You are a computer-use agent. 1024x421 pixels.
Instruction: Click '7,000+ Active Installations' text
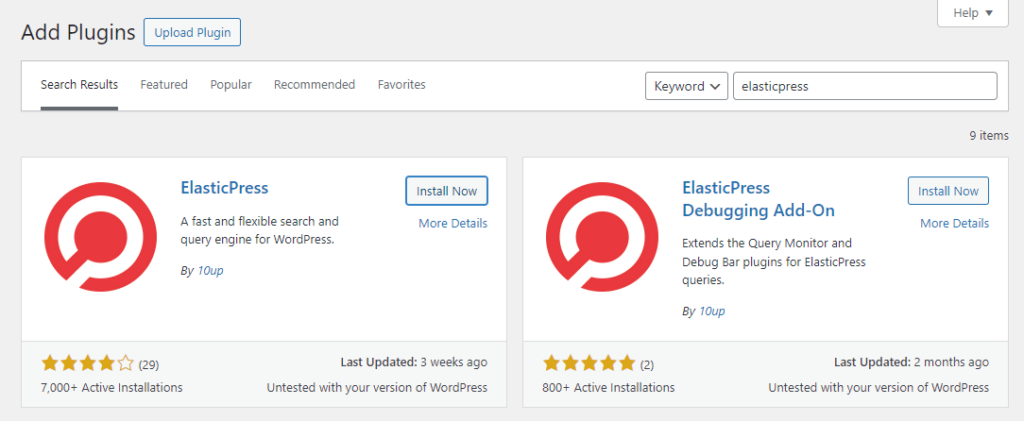pyautogui.click(x=112, y=388)
